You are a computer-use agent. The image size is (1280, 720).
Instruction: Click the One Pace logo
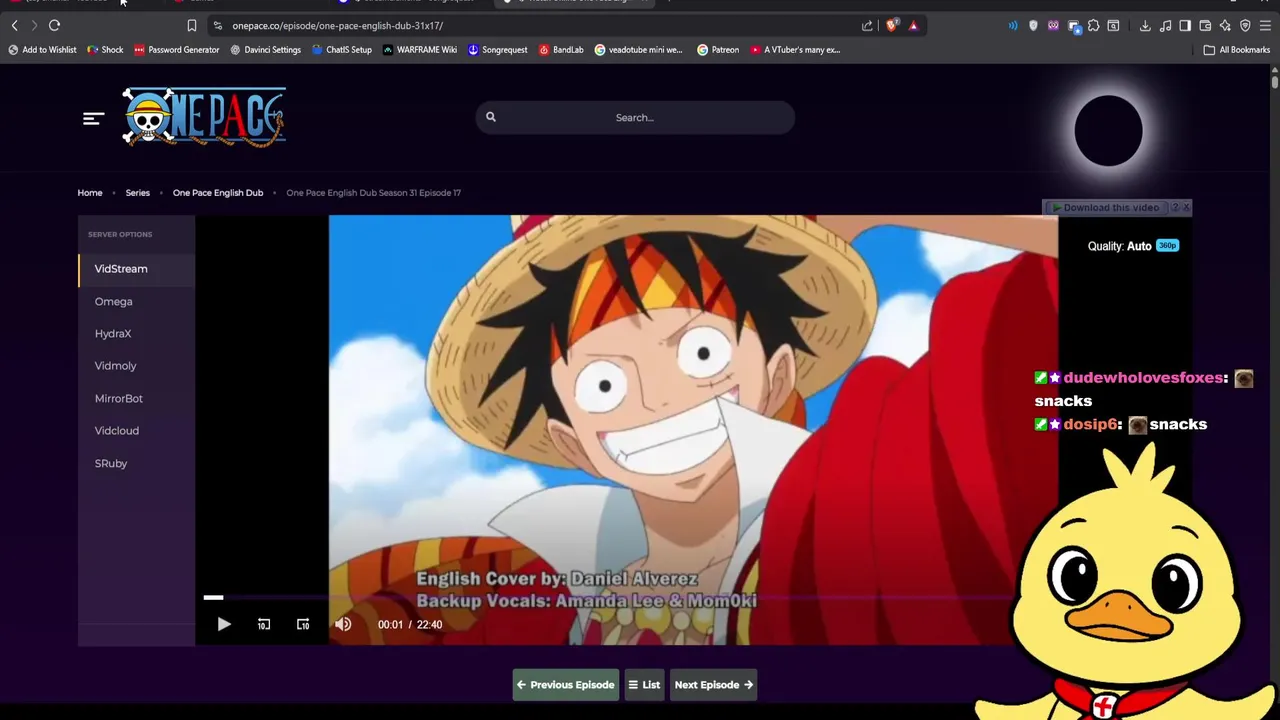coord(204,117)
